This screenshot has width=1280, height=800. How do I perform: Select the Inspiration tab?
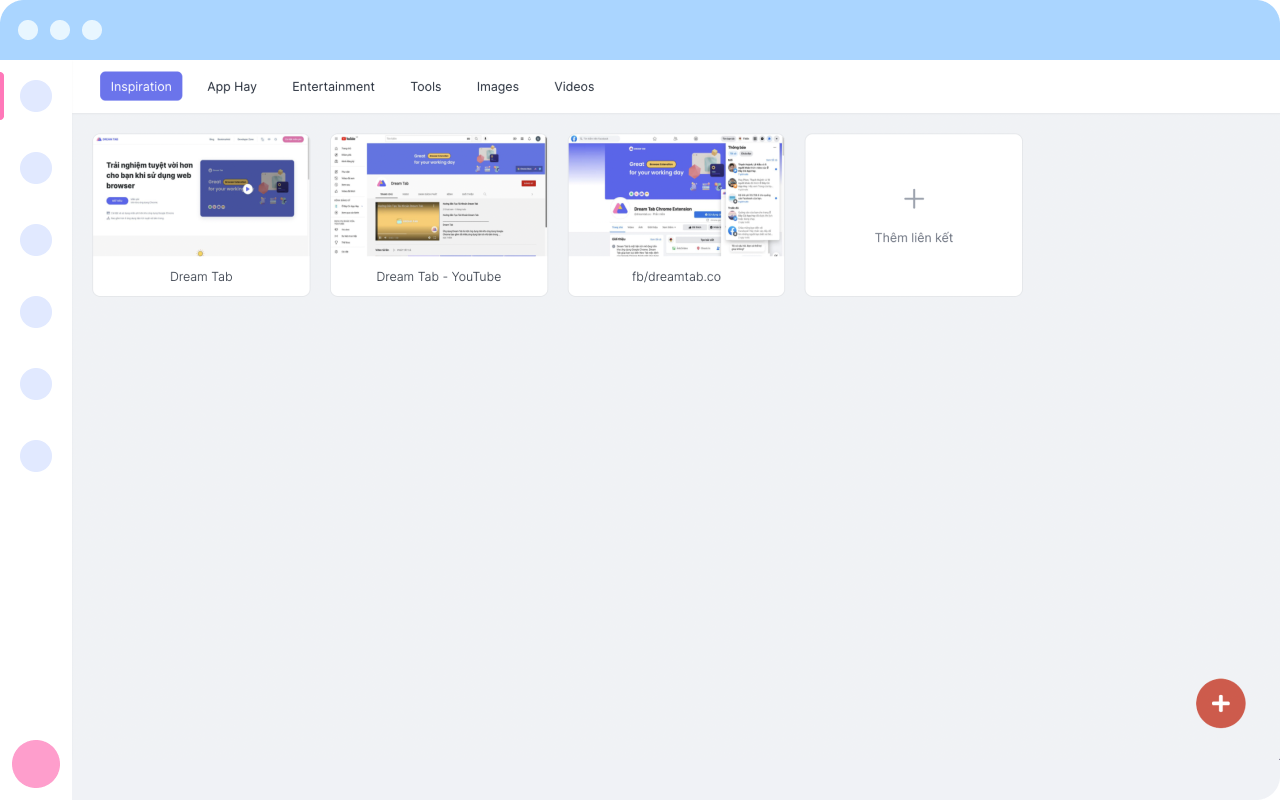tap(141, 86)
